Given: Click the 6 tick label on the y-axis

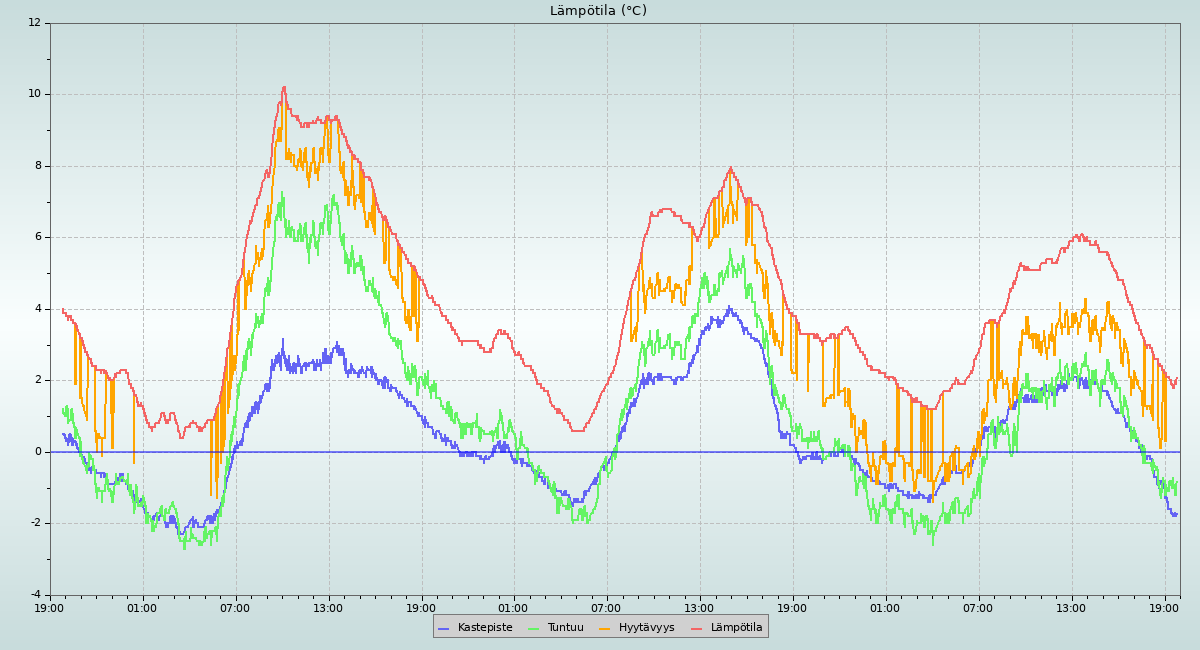Looking at the screenshot, I should 37,237.
